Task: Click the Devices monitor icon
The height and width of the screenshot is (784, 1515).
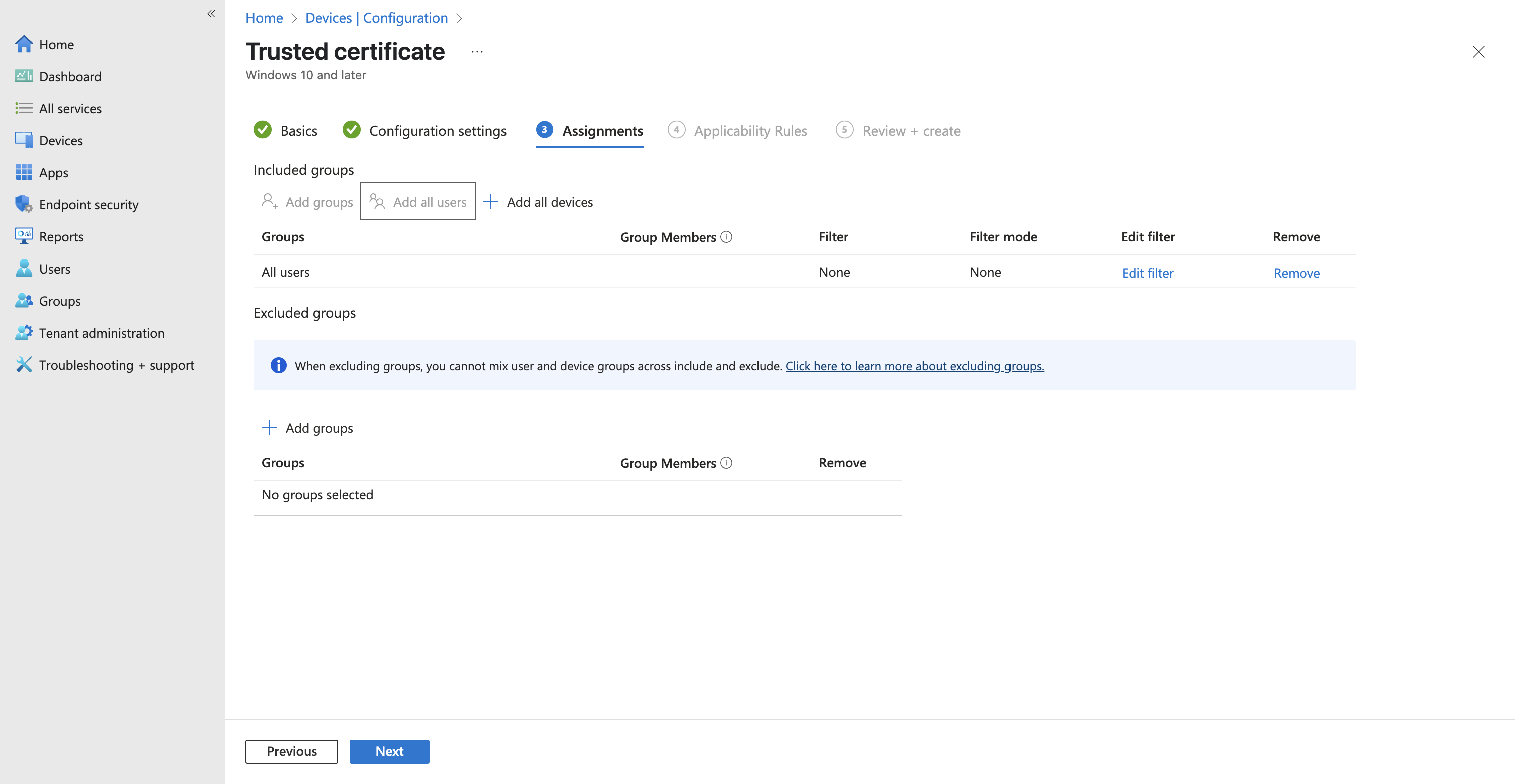Action: 24,140
